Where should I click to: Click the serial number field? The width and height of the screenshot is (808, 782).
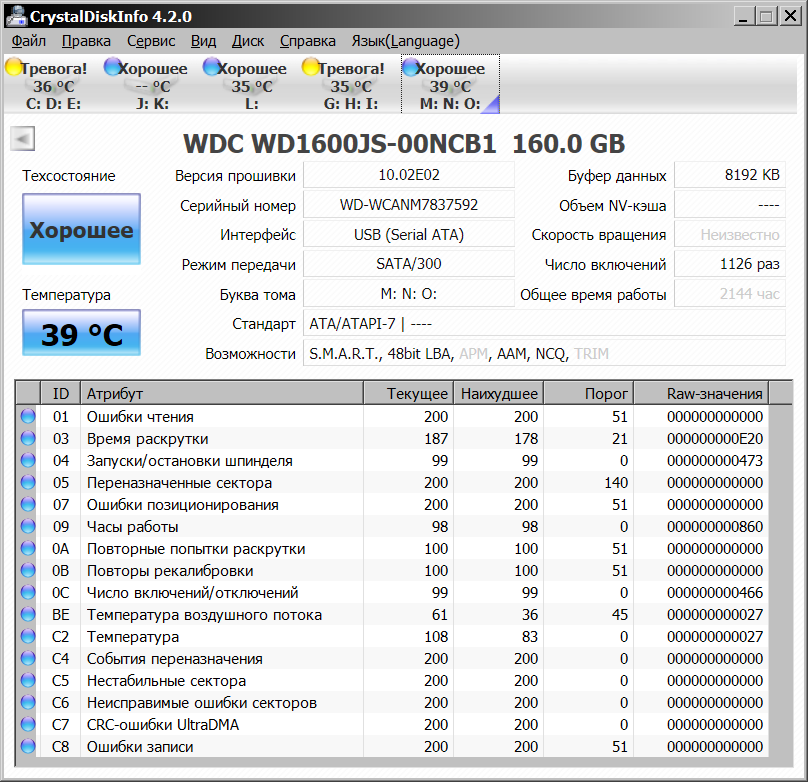408,205
